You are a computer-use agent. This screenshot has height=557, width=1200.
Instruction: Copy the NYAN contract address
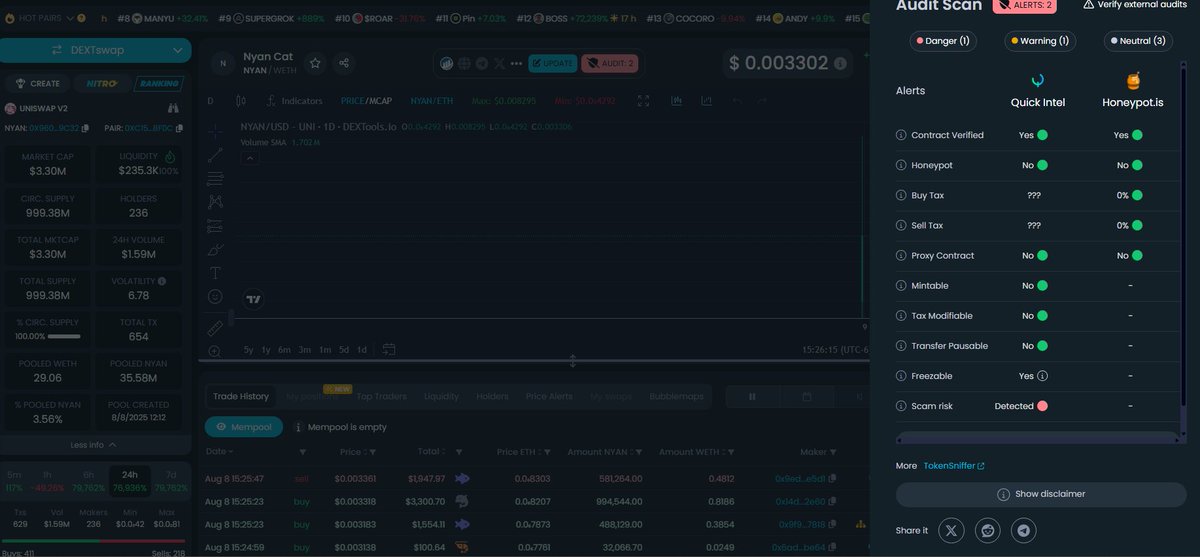tap(85, 128)
